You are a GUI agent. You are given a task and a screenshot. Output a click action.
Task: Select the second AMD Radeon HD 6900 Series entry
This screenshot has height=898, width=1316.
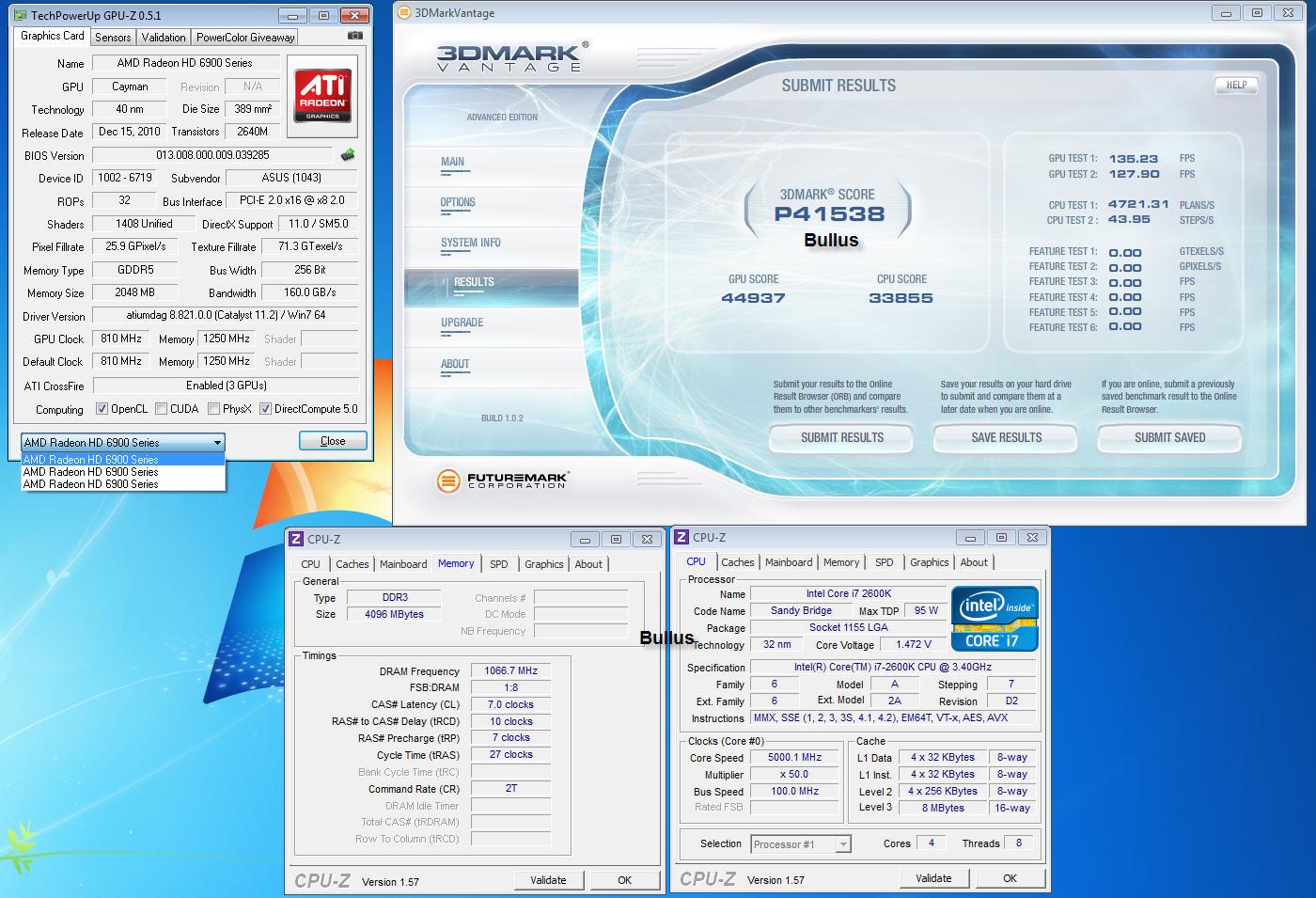pos(123,472)
